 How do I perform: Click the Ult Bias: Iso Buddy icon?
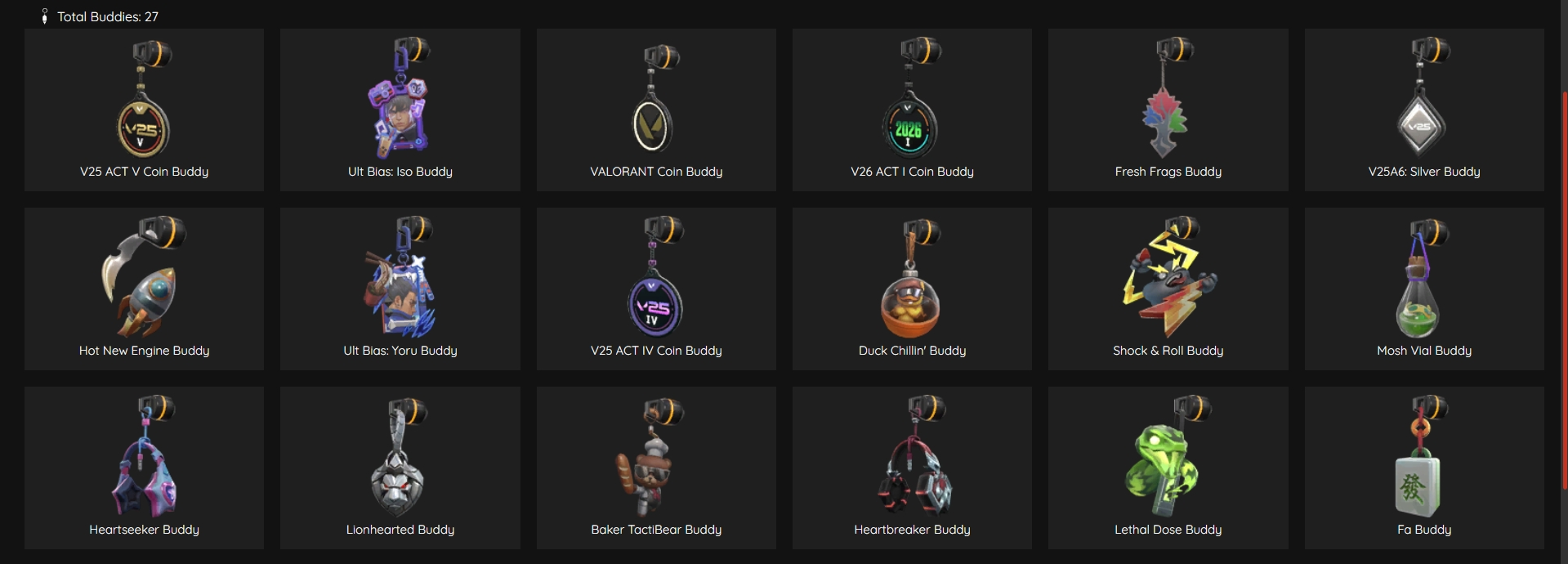400,100
